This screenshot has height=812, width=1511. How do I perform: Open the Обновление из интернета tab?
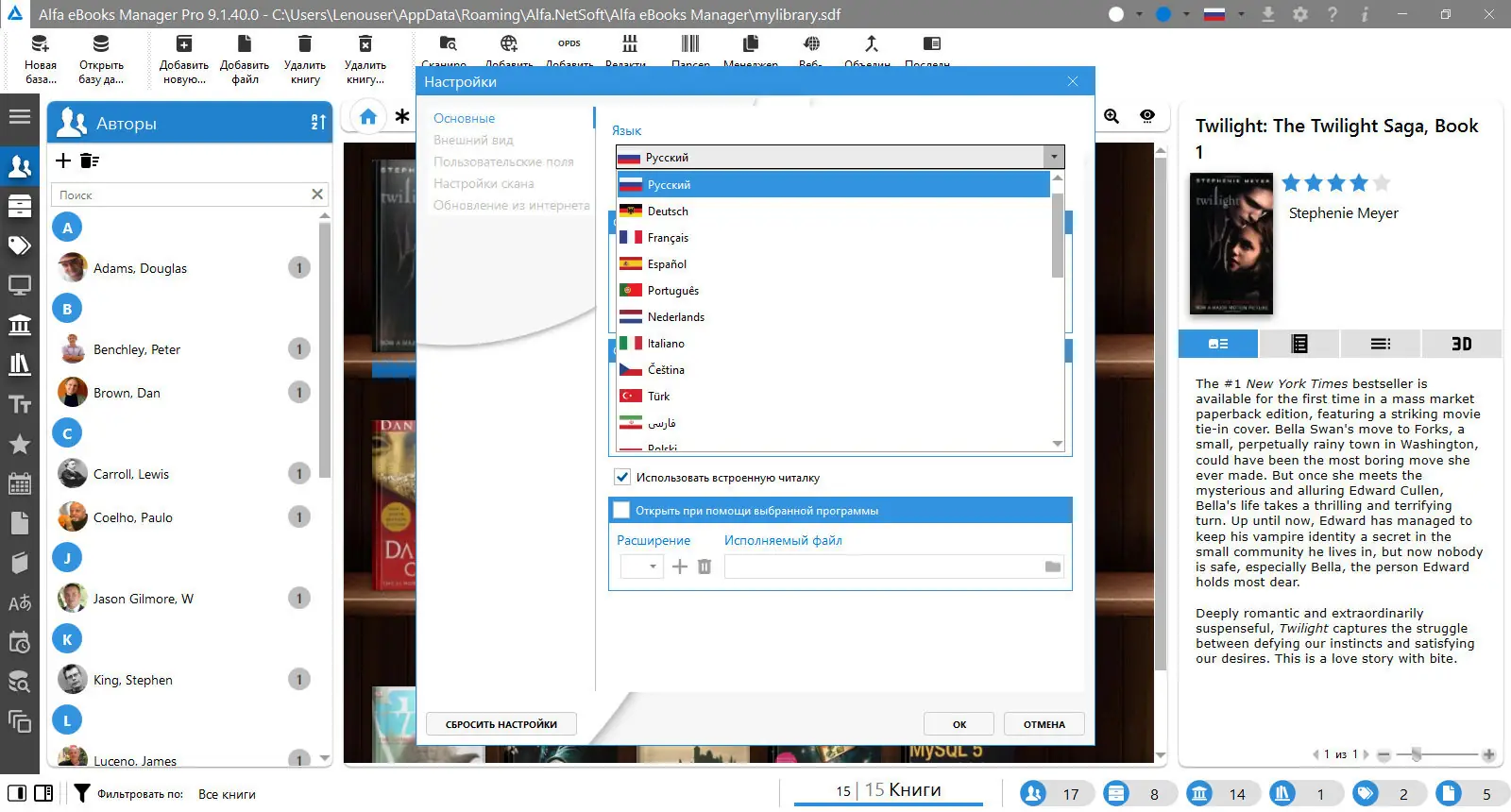coord(511,205)
